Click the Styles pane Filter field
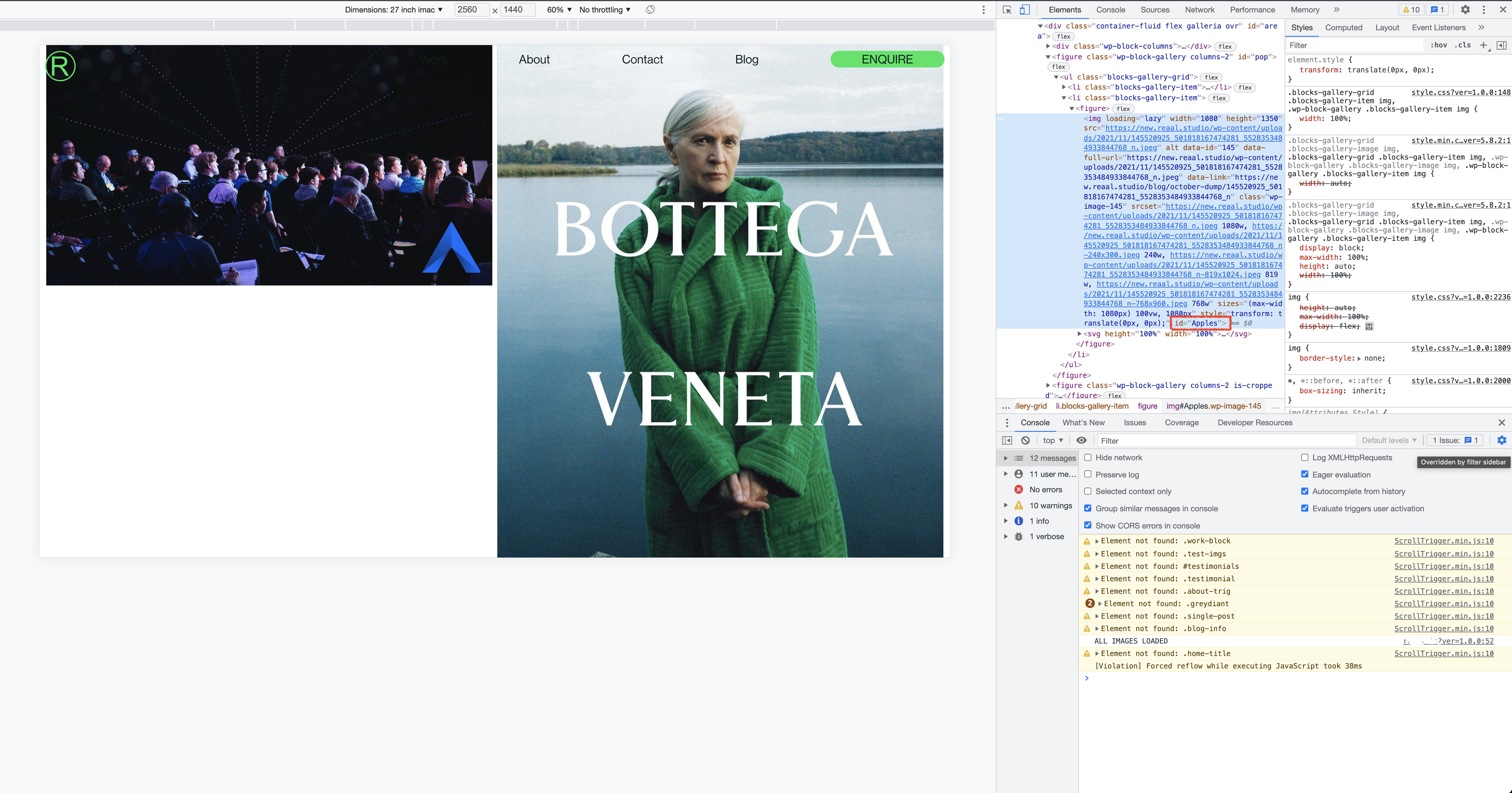 [x=1355, y=45]
